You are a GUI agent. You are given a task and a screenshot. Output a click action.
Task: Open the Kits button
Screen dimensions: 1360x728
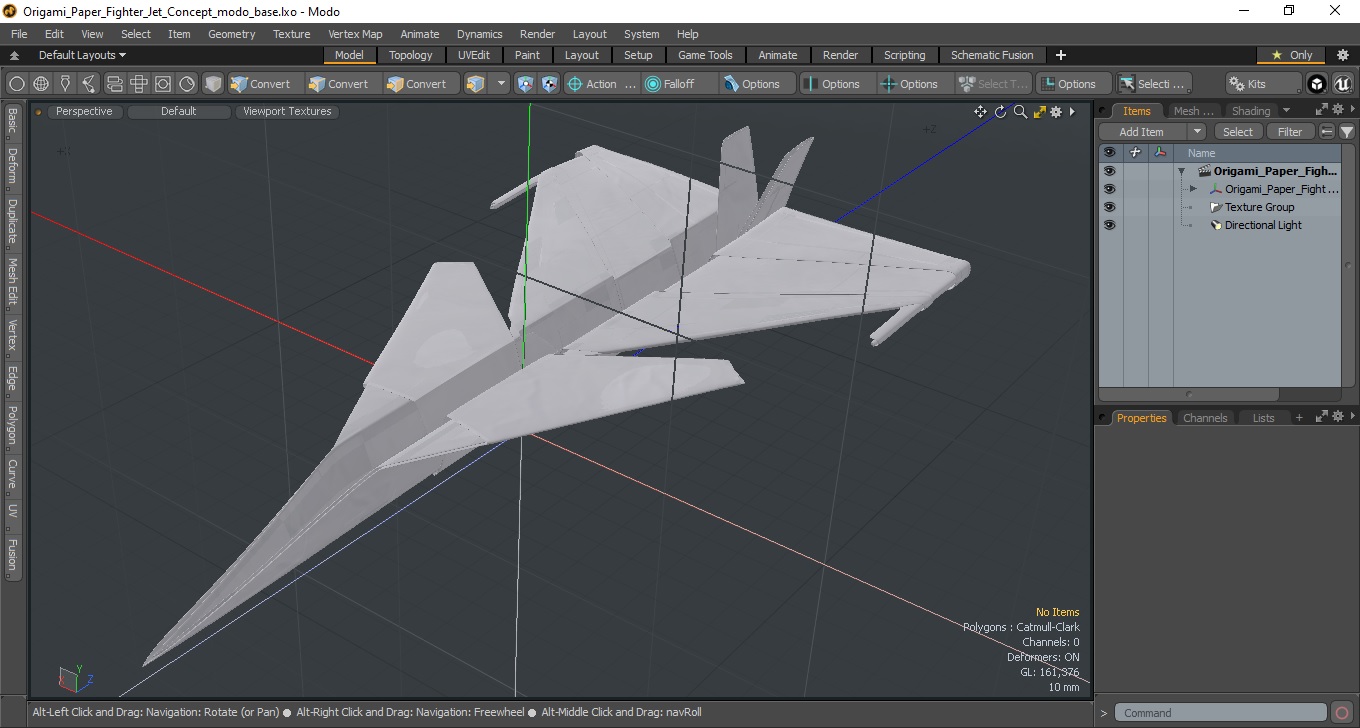(x=1265, y=84)
